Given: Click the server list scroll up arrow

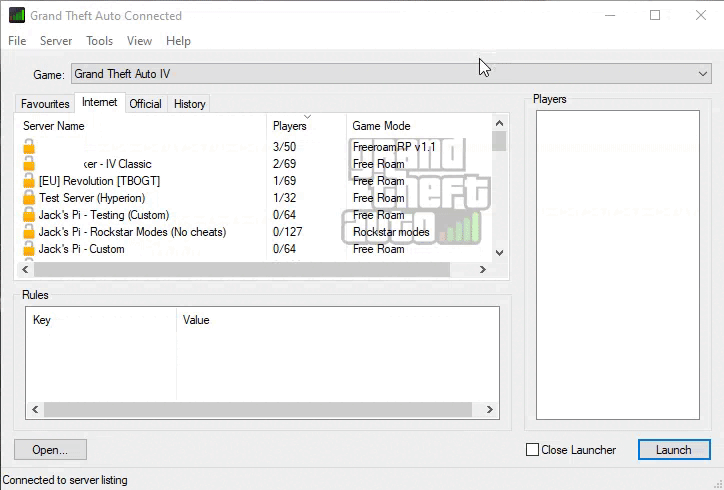Looking at the screenshot, I should [x=499, y=123].
